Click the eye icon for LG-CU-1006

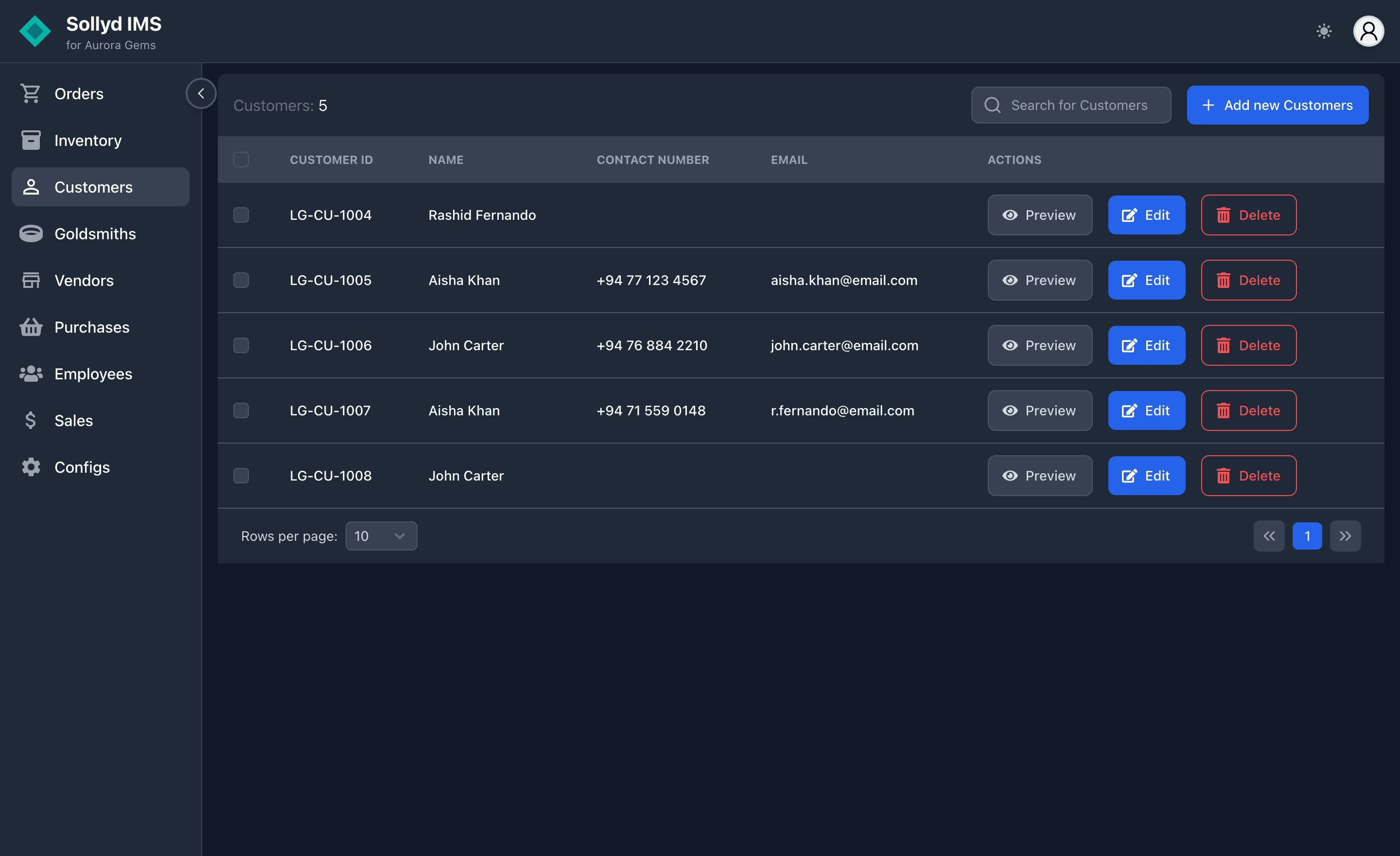1010,345
